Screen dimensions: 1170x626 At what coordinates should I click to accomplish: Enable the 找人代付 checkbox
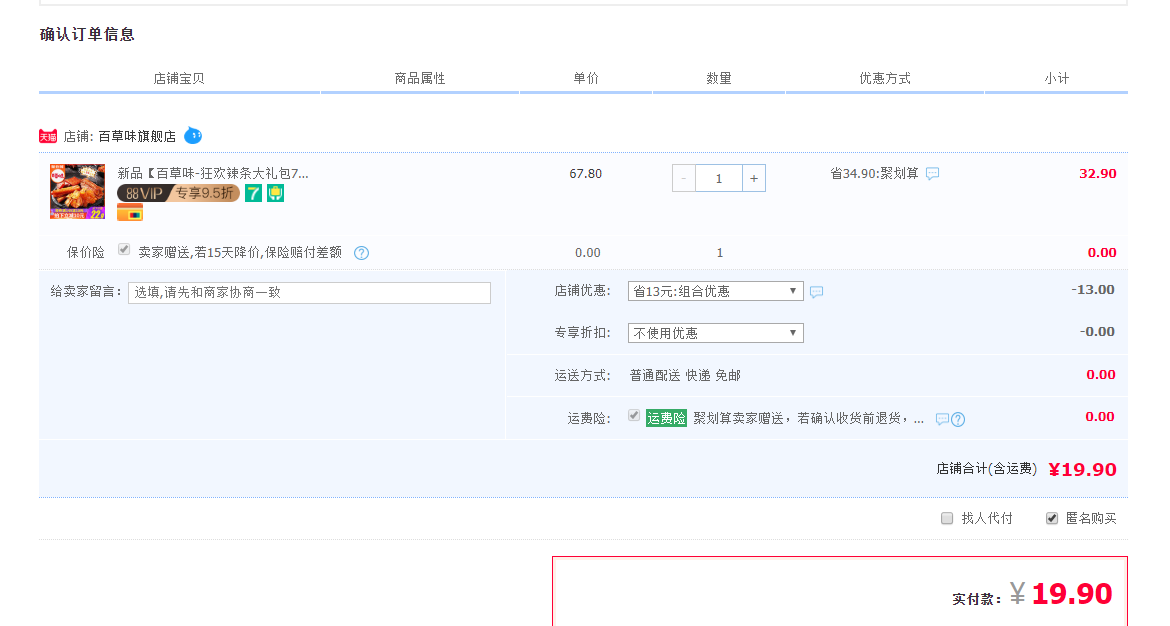pyautogui.click(x=947, y=518)
